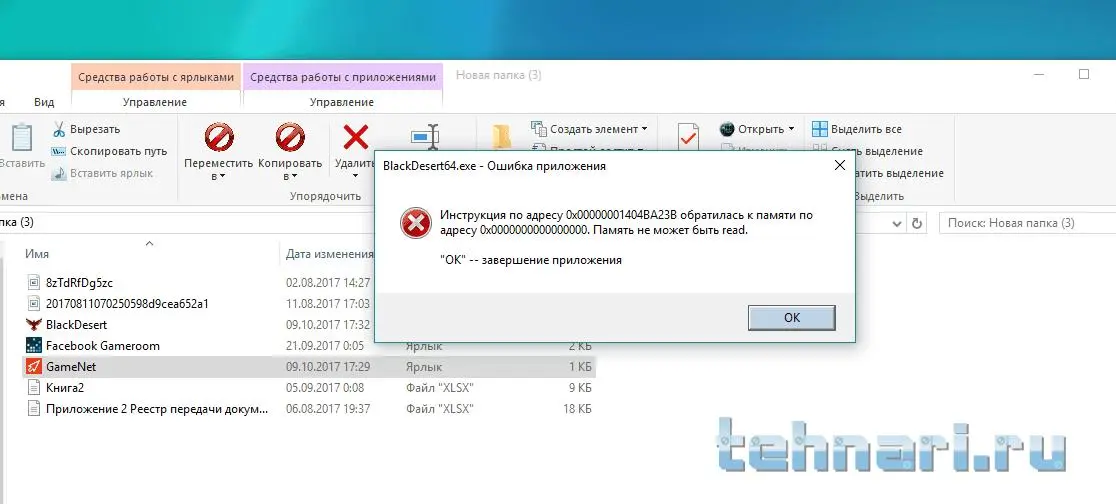Click the address bar path Новая папка (3)

point(17,222)
